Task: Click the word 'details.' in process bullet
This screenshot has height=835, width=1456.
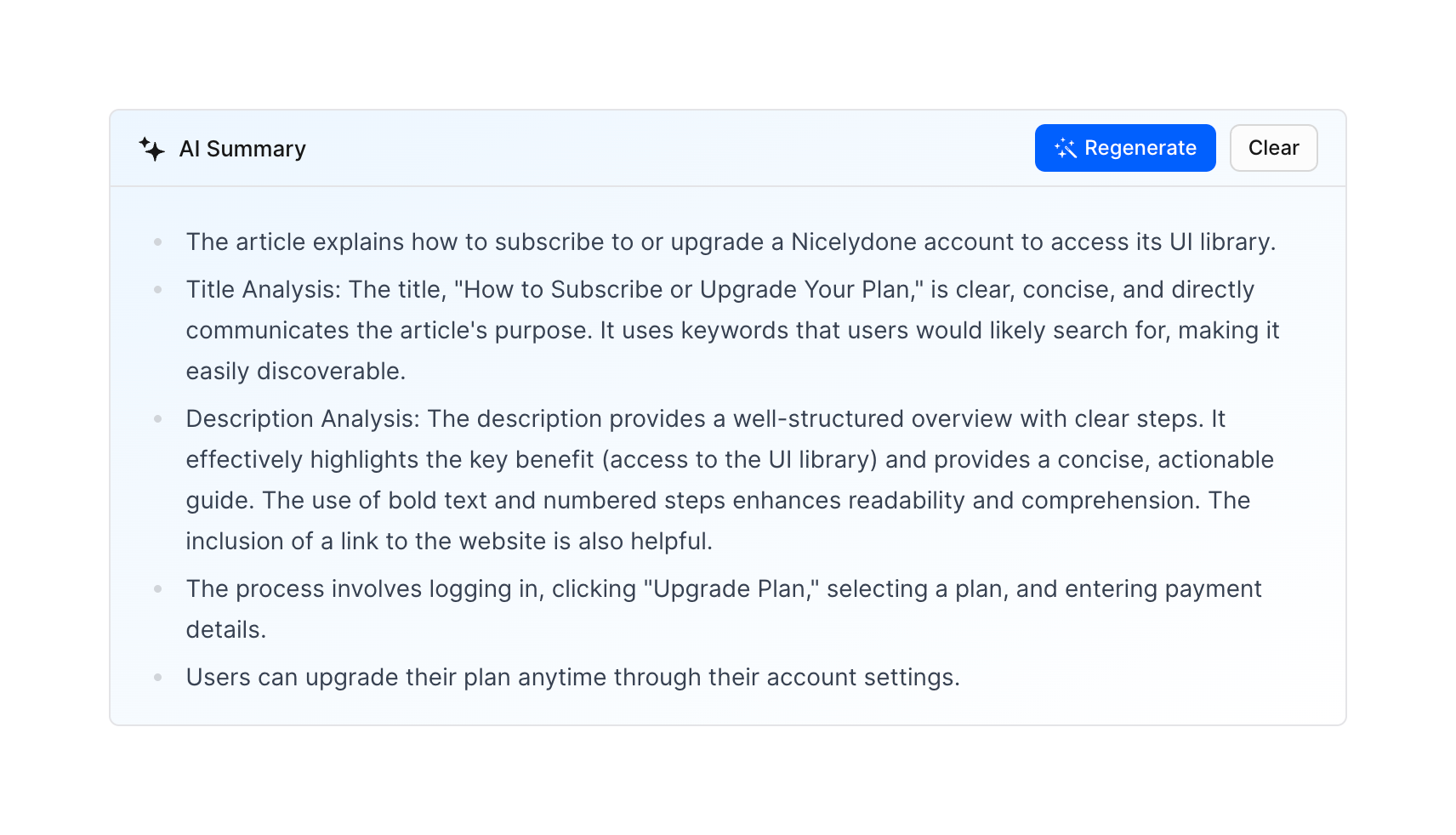Action: point(226,630)
